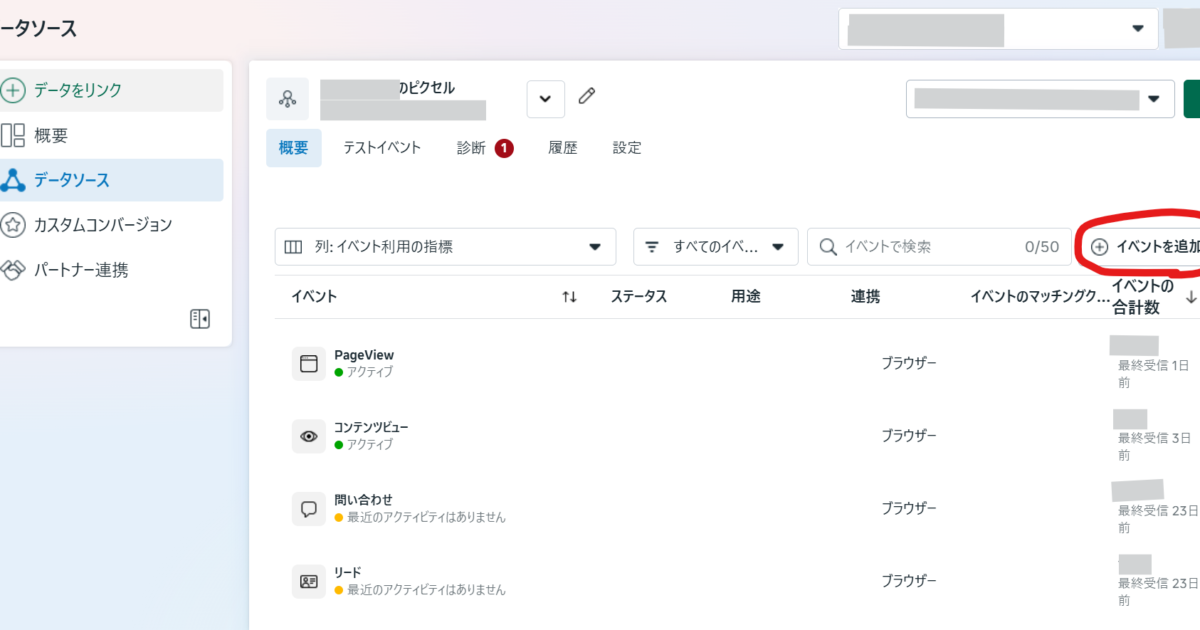This screenshot has width=1200, height=630.
Task: Expand the 列: イベント利用の指標 dropdown
Action: point(445,246)
